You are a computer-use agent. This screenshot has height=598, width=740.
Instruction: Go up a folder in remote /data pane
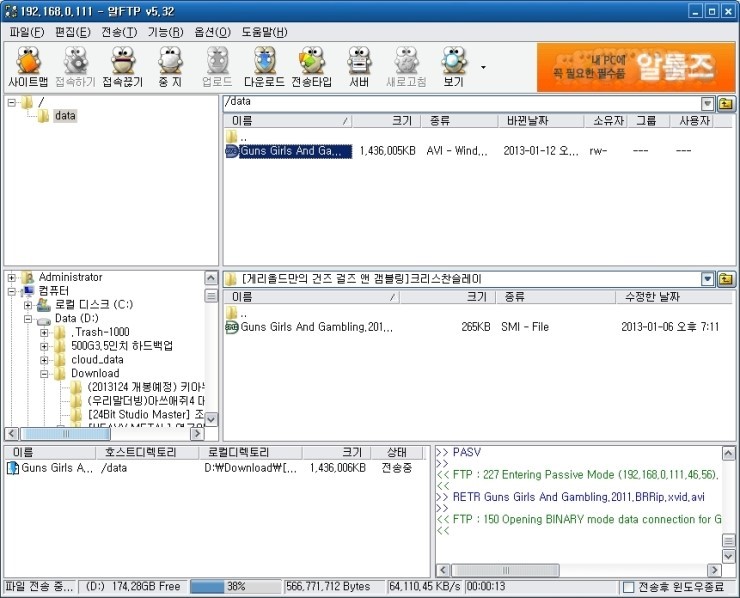[726, 103]
